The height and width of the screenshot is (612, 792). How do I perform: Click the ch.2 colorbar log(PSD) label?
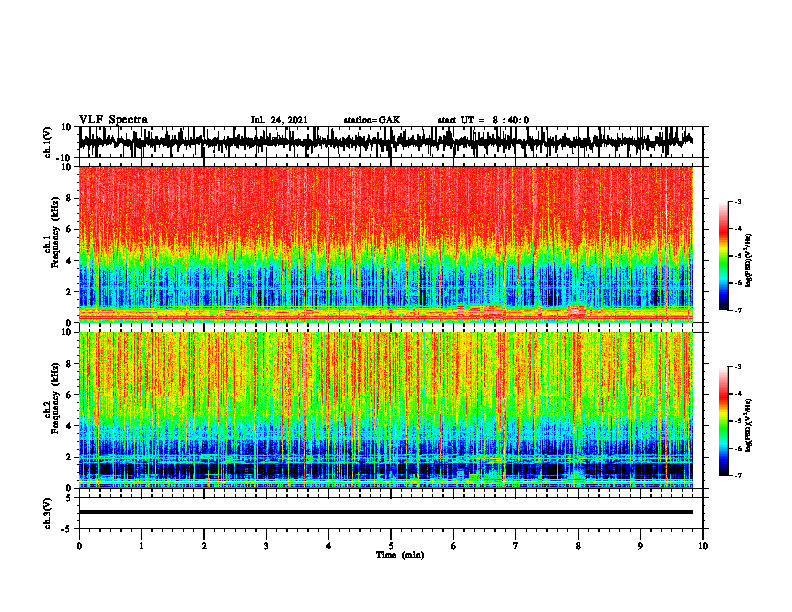click(x=748, y=424)
